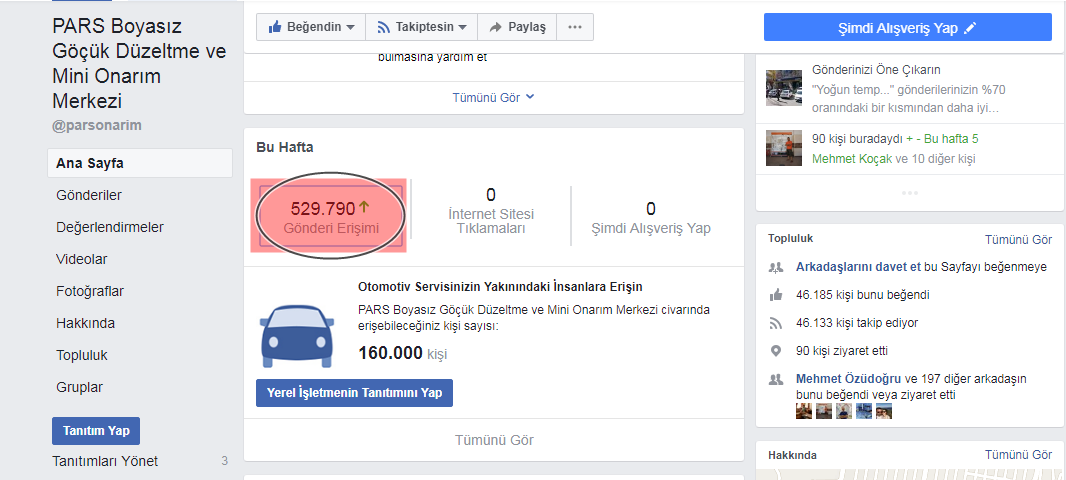Select Fotoğraflar in the sidebar
Image resolution: width=1066 pixels, height=480 pixels.
point(90,291)
